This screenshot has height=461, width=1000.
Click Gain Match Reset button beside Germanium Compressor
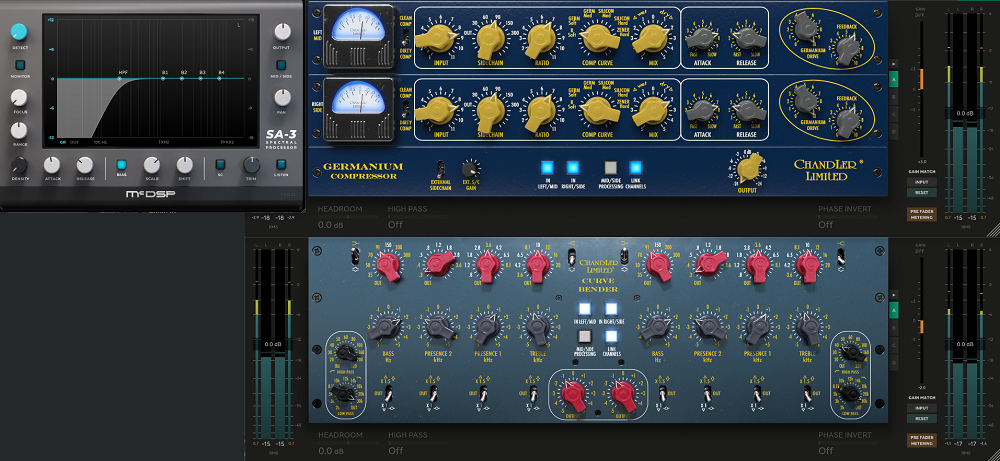[922, 192]
